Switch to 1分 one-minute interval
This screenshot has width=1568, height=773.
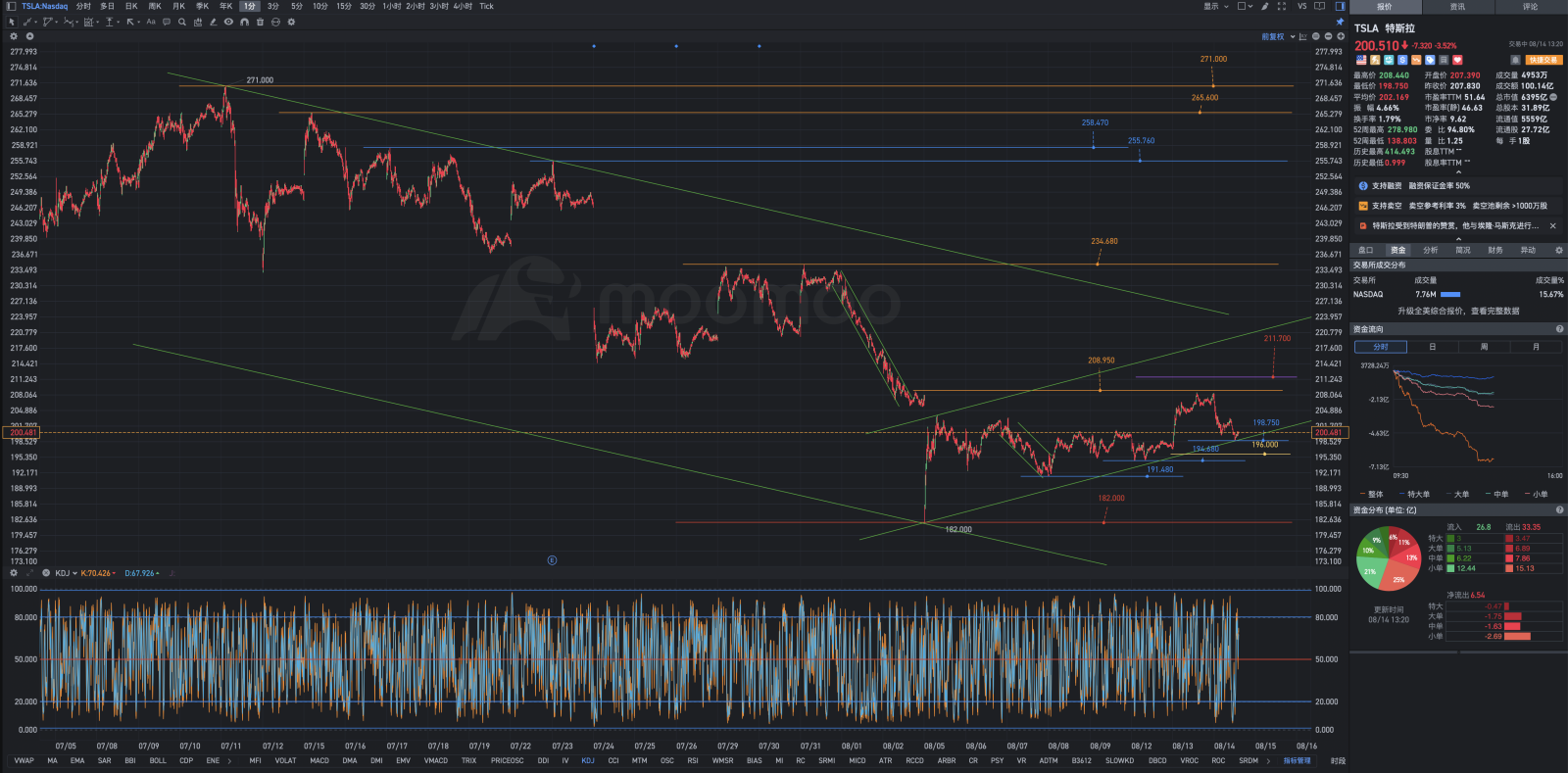point(249,6)
